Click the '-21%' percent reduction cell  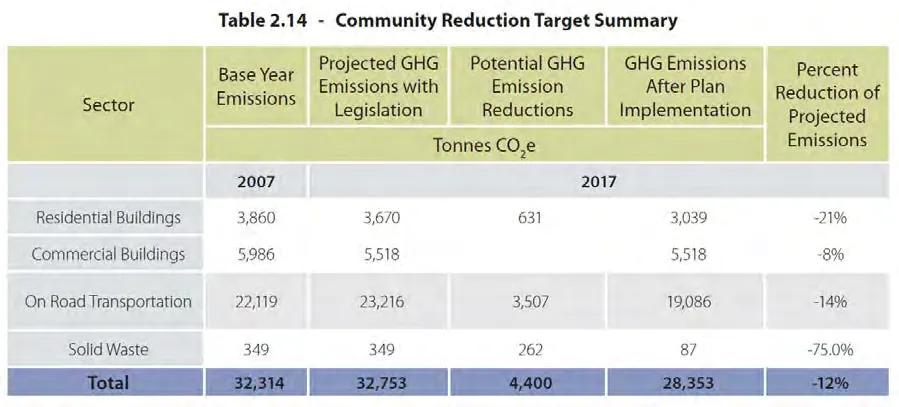pos(830,218)
